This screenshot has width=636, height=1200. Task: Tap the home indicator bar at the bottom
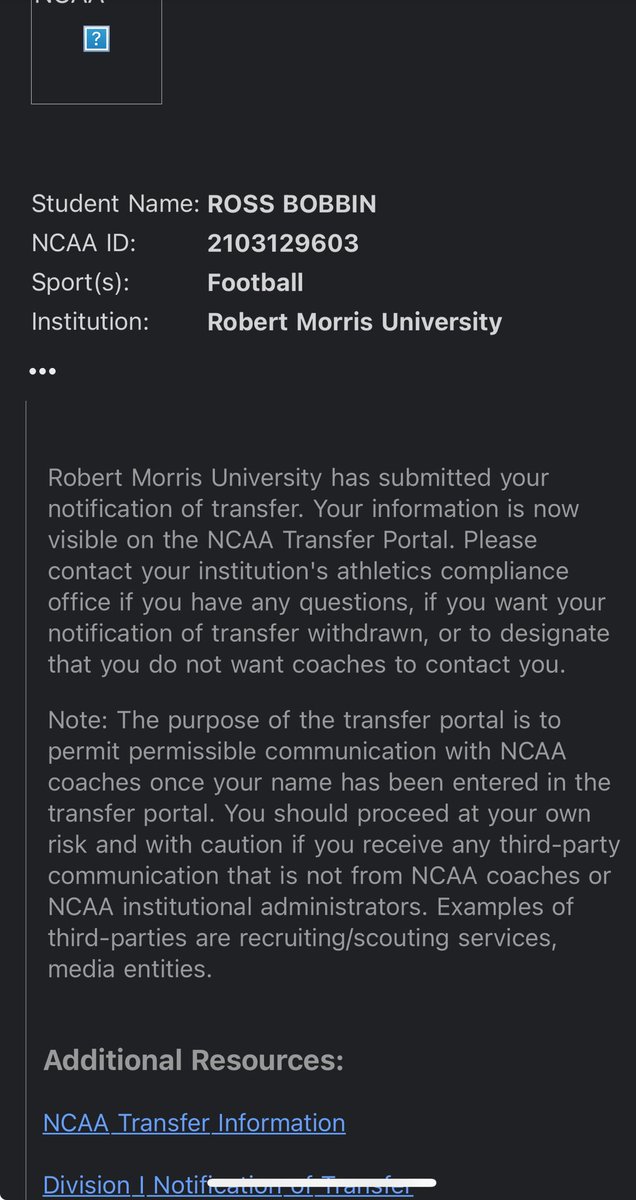pyautogui.click(x=322, y=1183)
